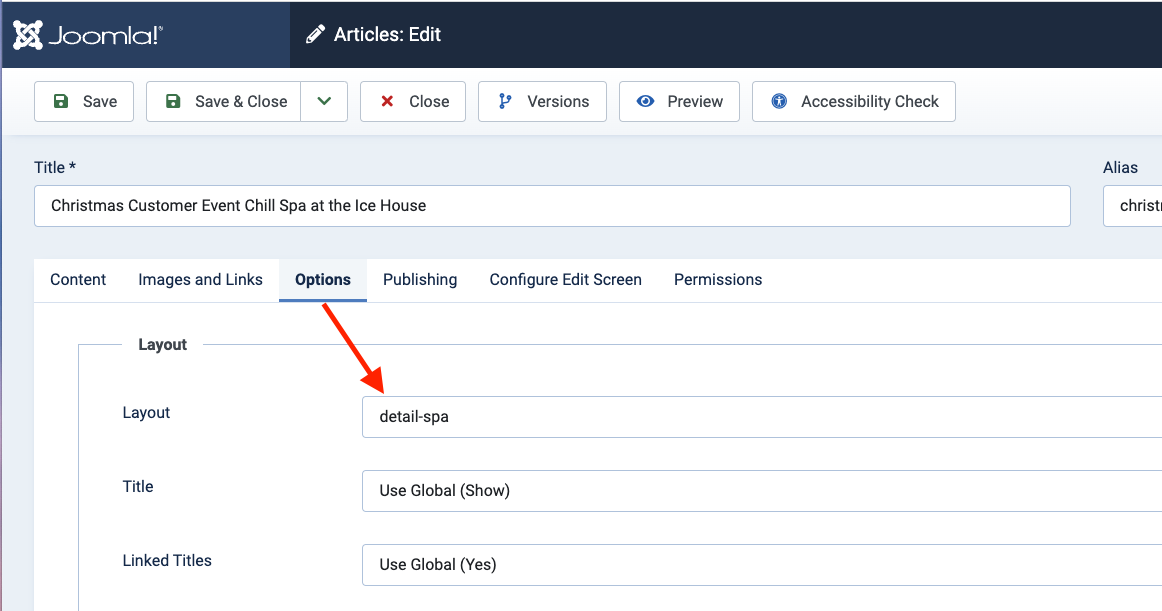1162x611 pixels.
Task: Click the Save & Close floppy icon
Action: coord(173,101)
